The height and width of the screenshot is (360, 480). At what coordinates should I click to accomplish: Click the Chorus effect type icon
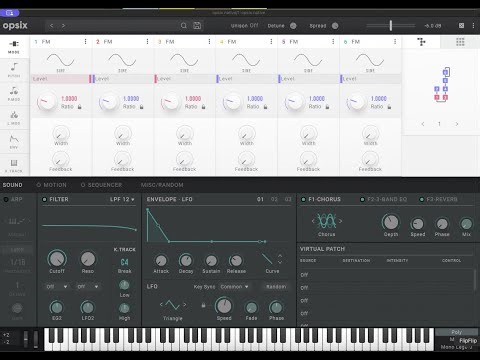(327, 221)
